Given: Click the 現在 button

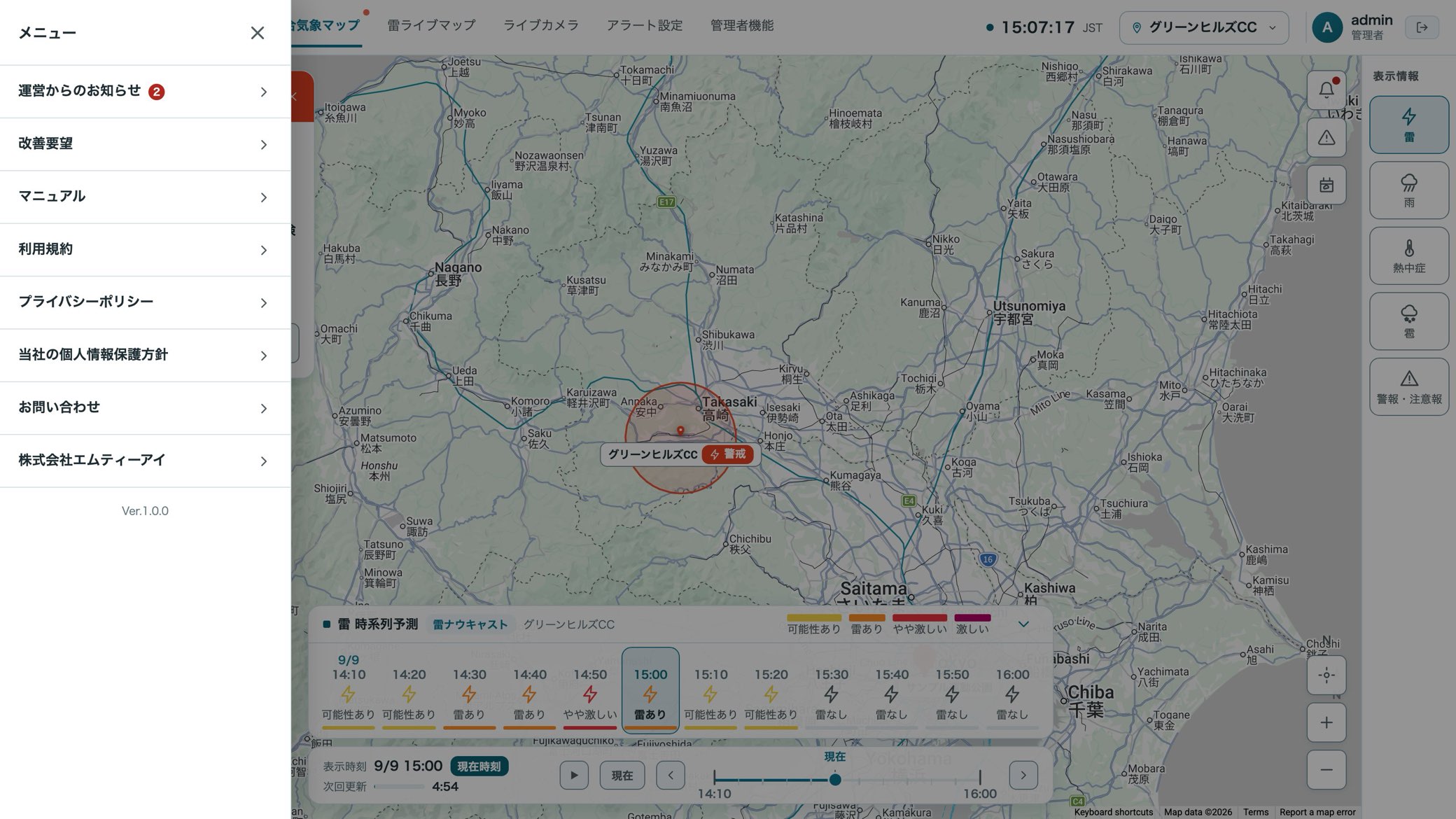Looking at the screenshot, I should point(622,775).
